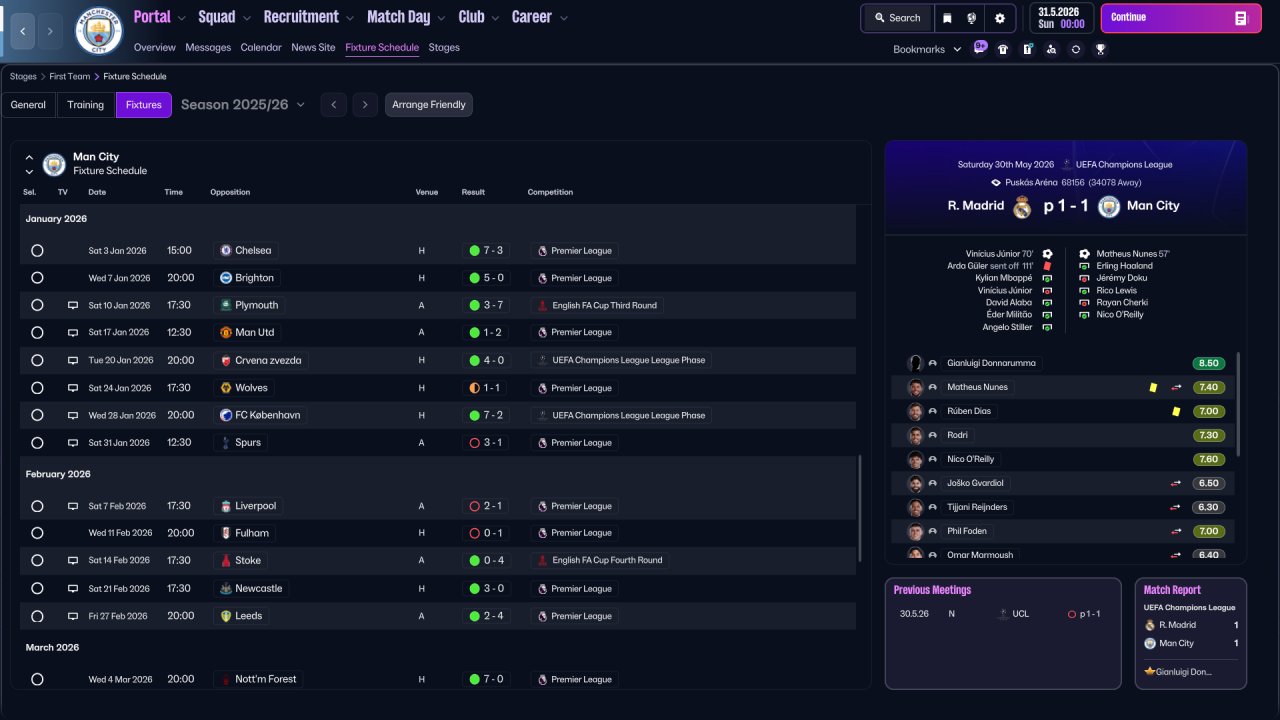The height and width of the screenshot is (720, 1280).
Task: Click the Search button
Action: click(x=897, y=18)
